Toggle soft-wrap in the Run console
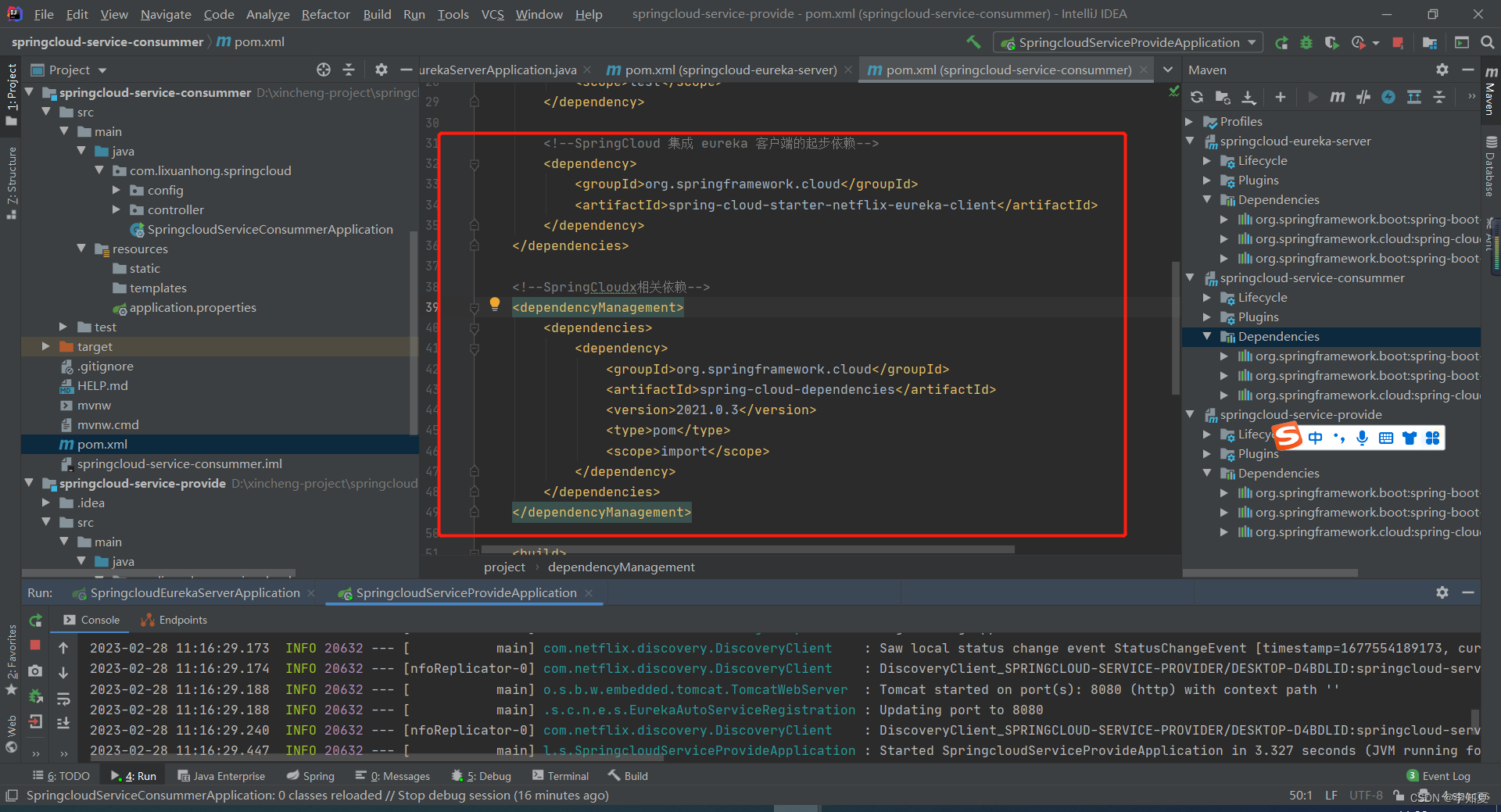1501x812 pixels. click(x=63, y=698)
